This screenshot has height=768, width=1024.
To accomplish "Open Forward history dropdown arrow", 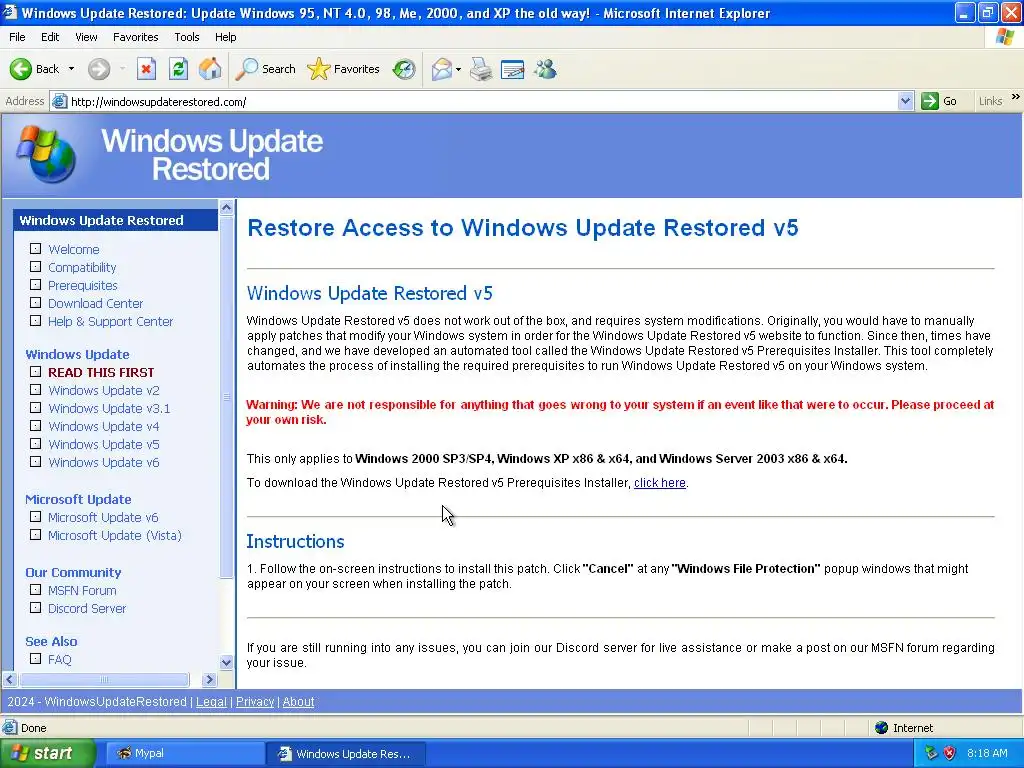I will pyautogui.click(x=122, y=69).
